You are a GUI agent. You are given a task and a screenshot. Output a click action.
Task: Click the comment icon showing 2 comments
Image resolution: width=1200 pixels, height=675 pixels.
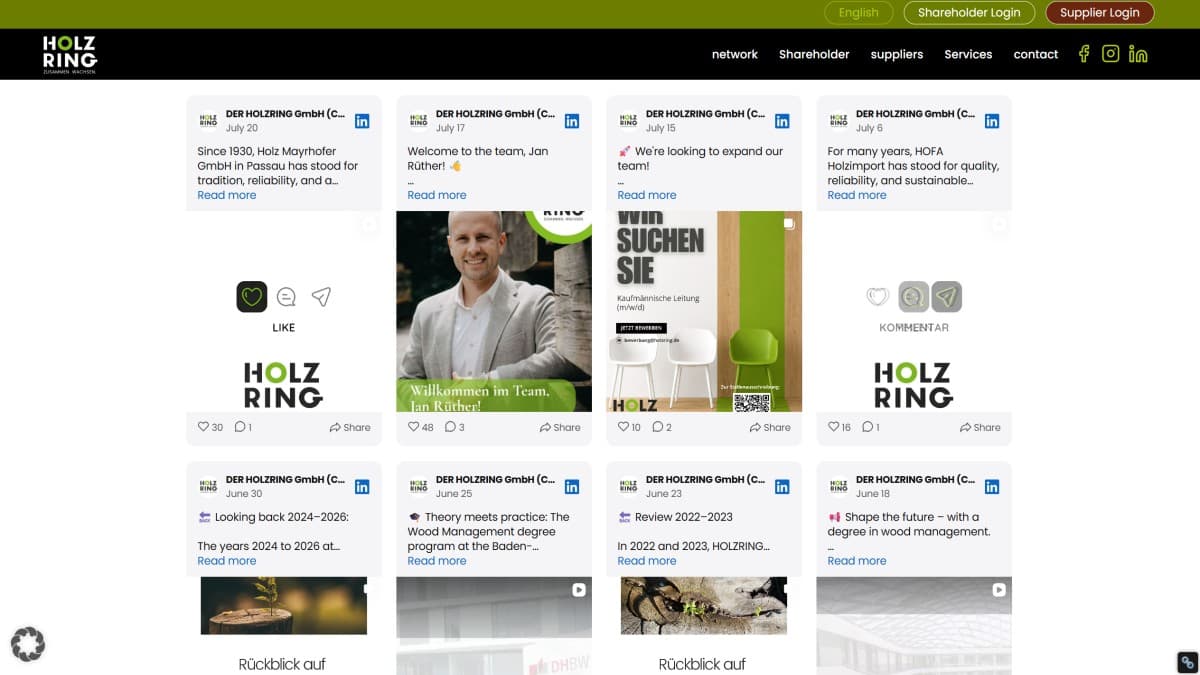tap(657, 427)
